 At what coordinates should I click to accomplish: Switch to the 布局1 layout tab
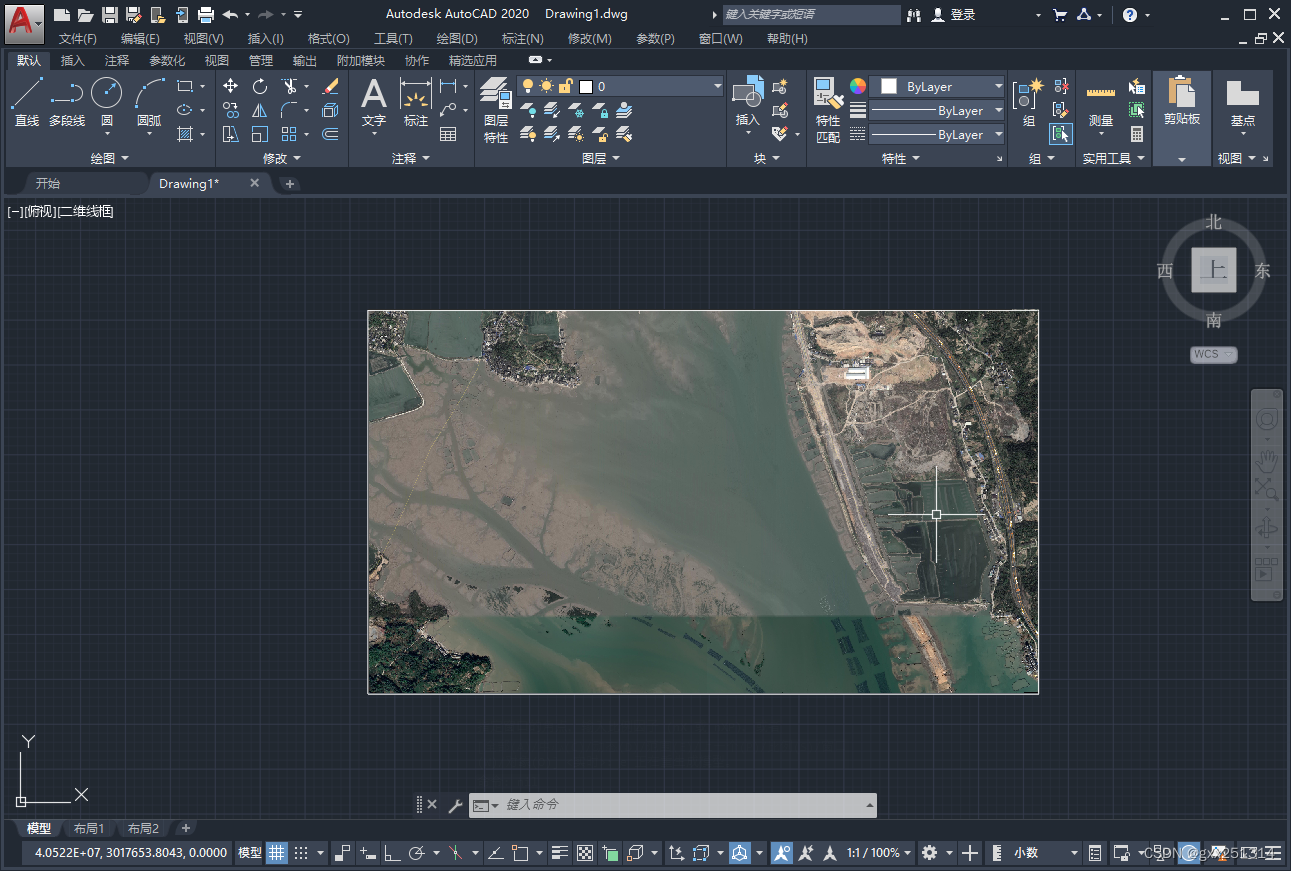point(88,829)
